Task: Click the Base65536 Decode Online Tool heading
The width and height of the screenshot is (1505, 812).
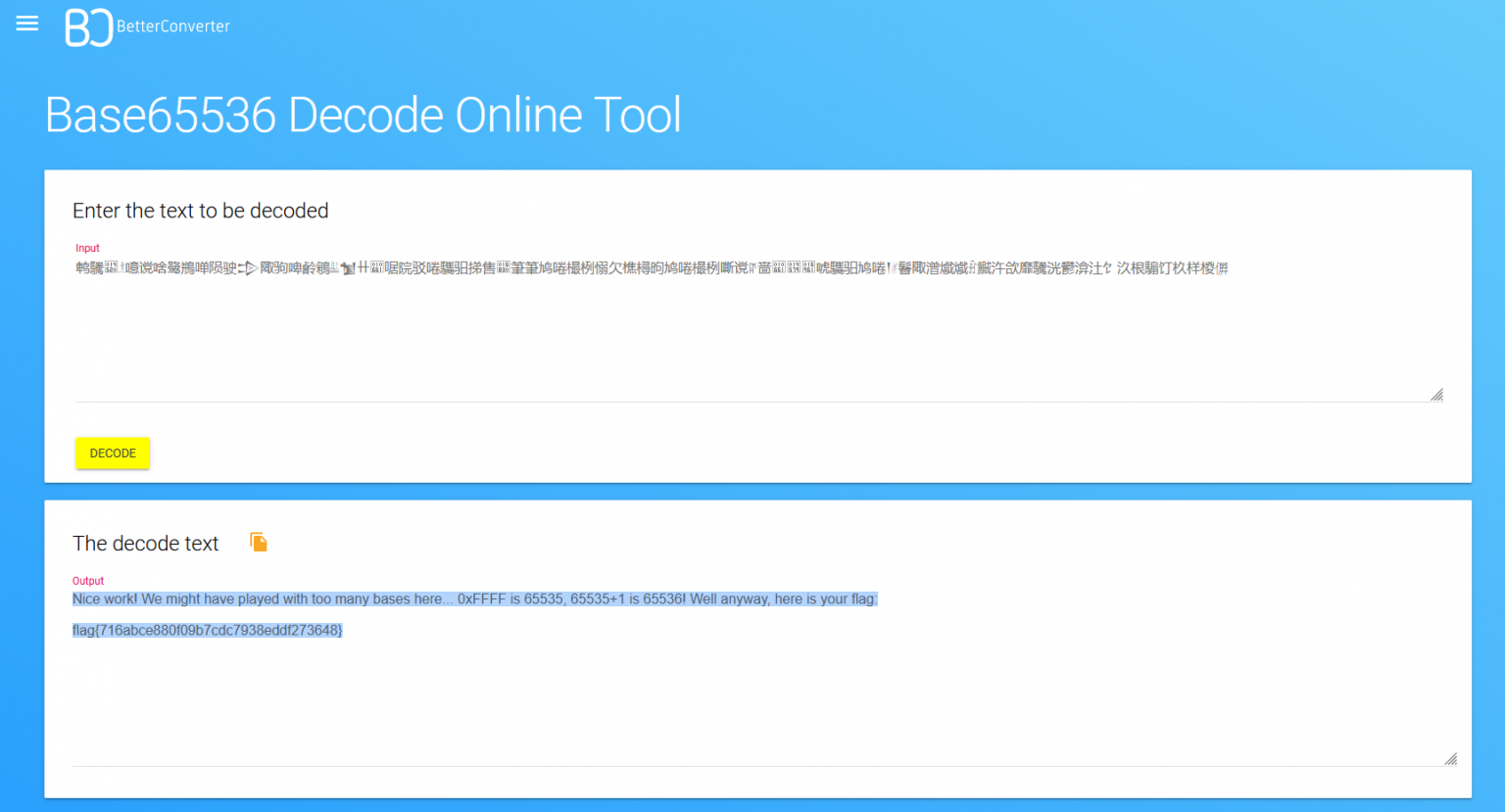Action: pyautogui.click(x=363, y=115)
